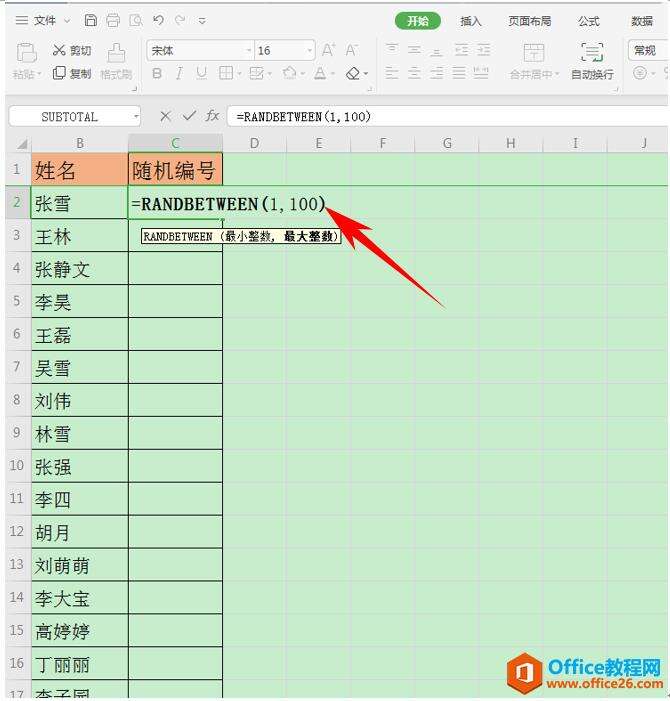
Task: Select row 5 header
Action: 17,301
